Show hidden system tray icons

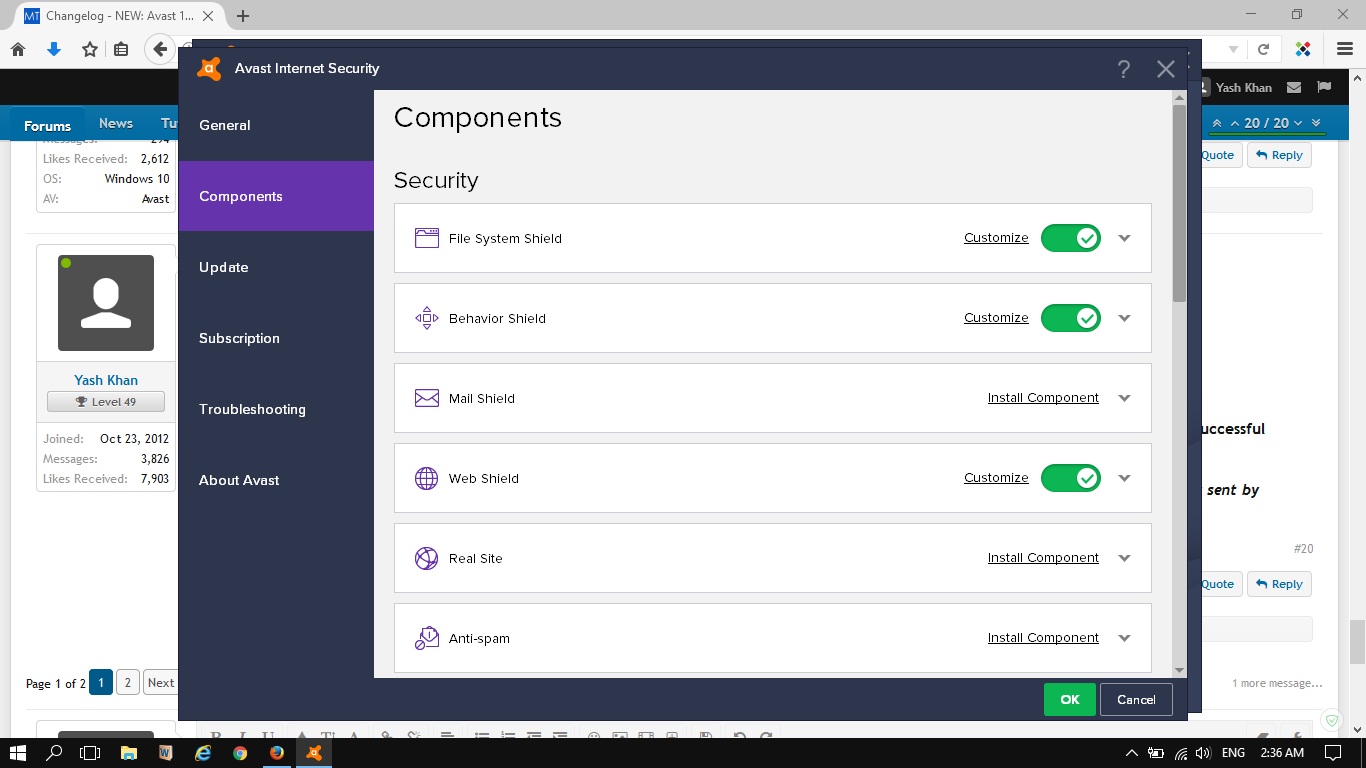point(1132,753)
